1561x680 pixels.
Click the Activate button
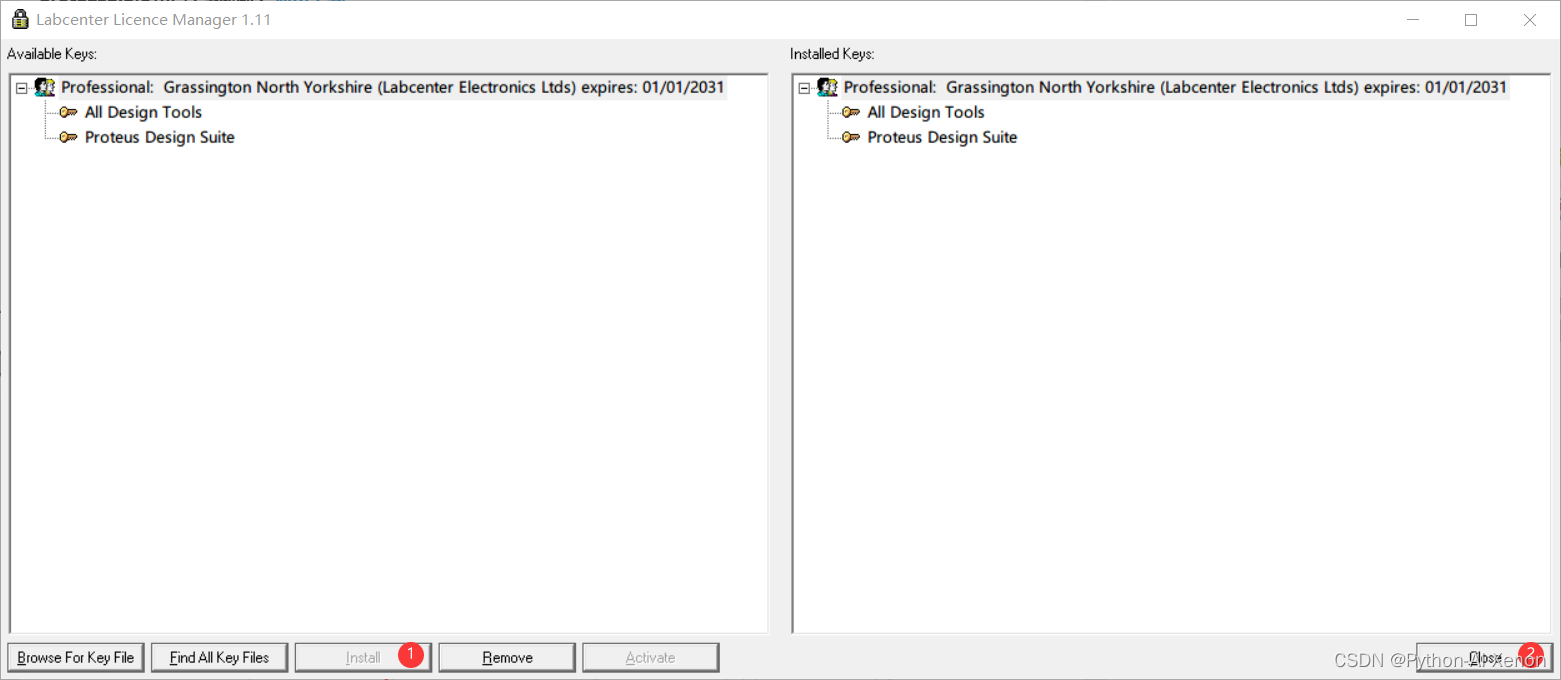click(651, 657)
